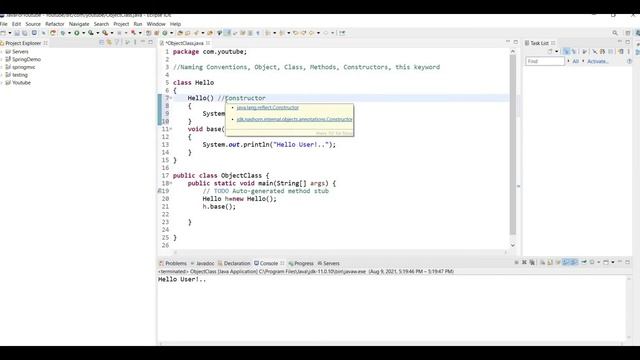
Task: Select the ObjectClass.java editor tab
Action: 184,43
